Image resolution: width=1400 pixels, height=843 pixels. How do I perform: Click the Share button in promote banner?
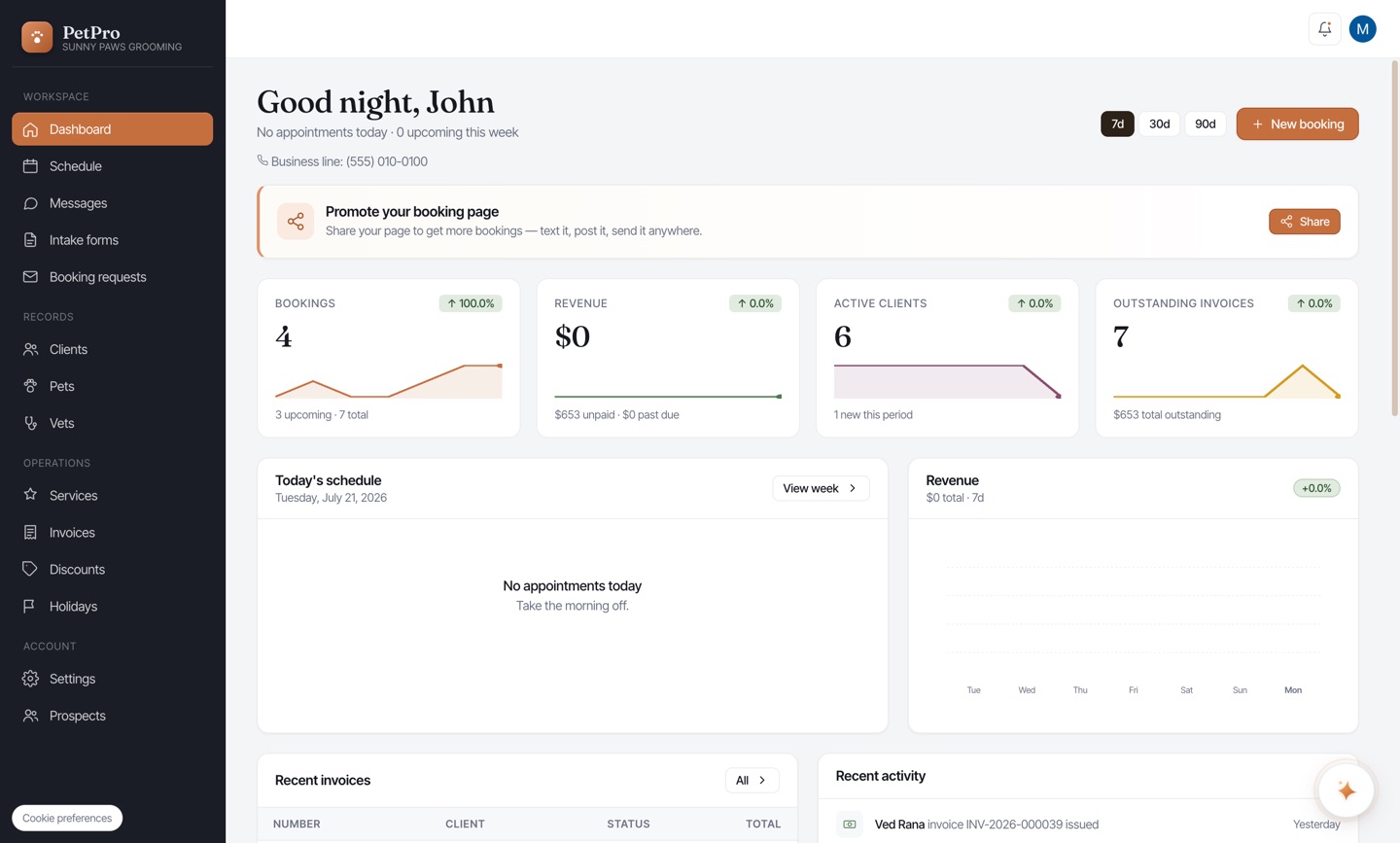pos(1304,222)
